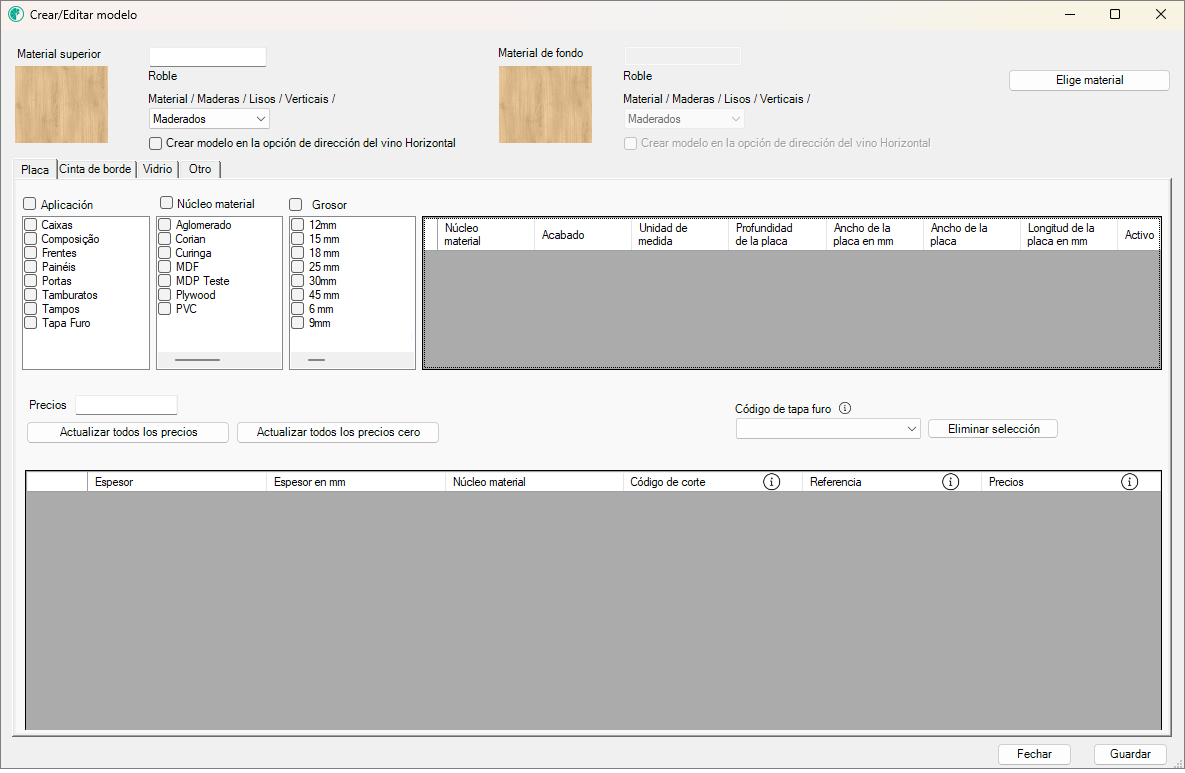Image resolution: width=1185 pixels, height=773 pixels.
Task: Tick the 18 mm thickness checkbox
Action: (298, 253)
